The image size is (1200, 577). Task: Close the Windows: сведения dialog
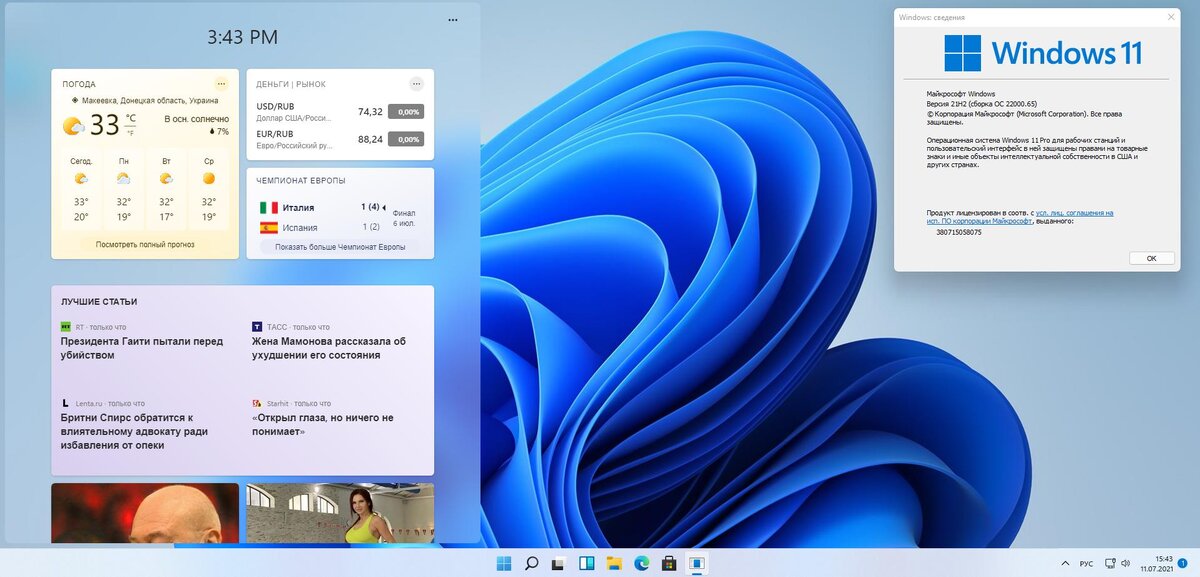(x=1172, y=17)
